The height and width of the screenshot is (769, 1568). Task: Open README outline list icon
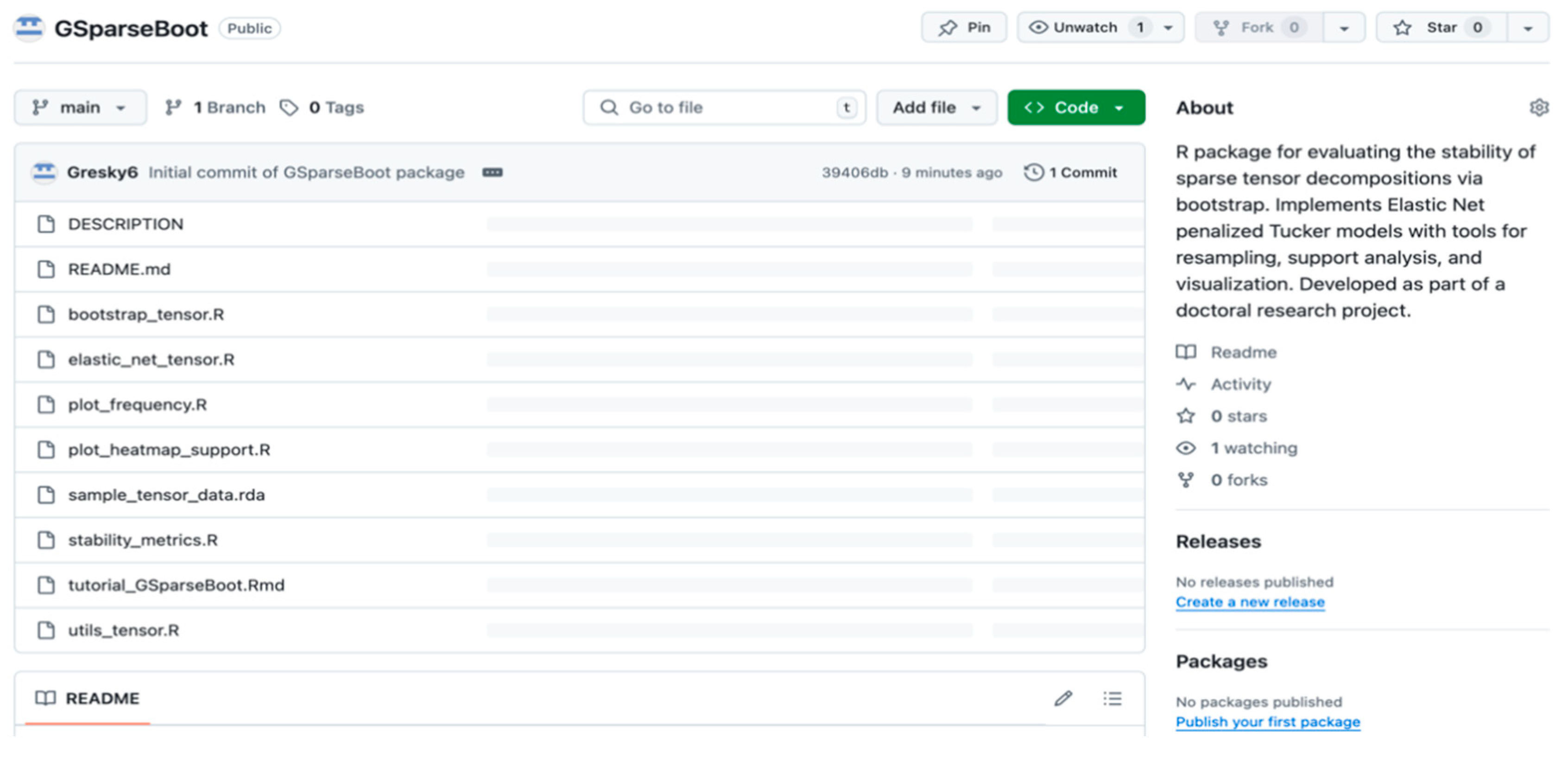(1112, 699)
